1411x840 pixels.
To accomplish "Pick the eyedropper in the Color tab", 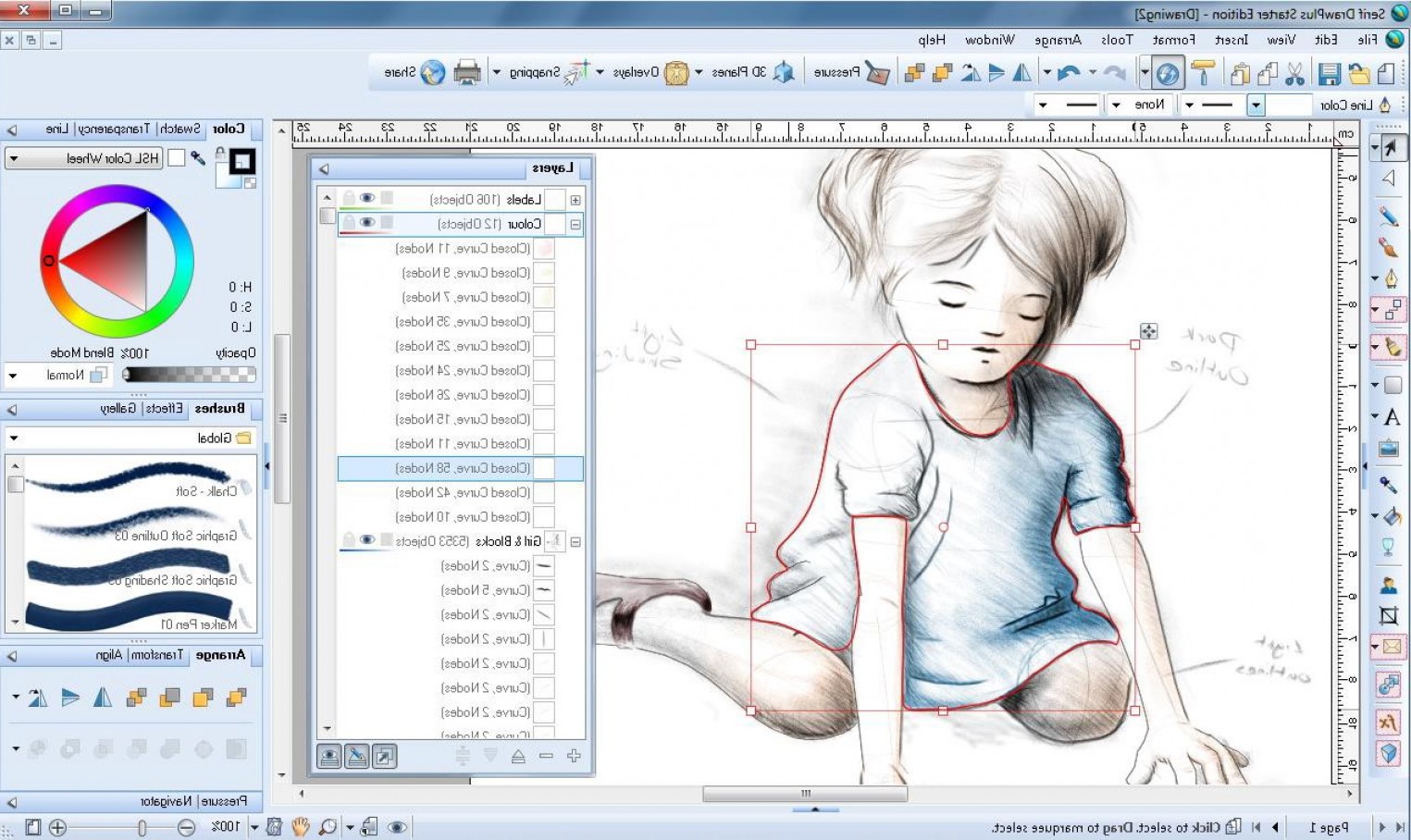I will click(x=198, y=158).
